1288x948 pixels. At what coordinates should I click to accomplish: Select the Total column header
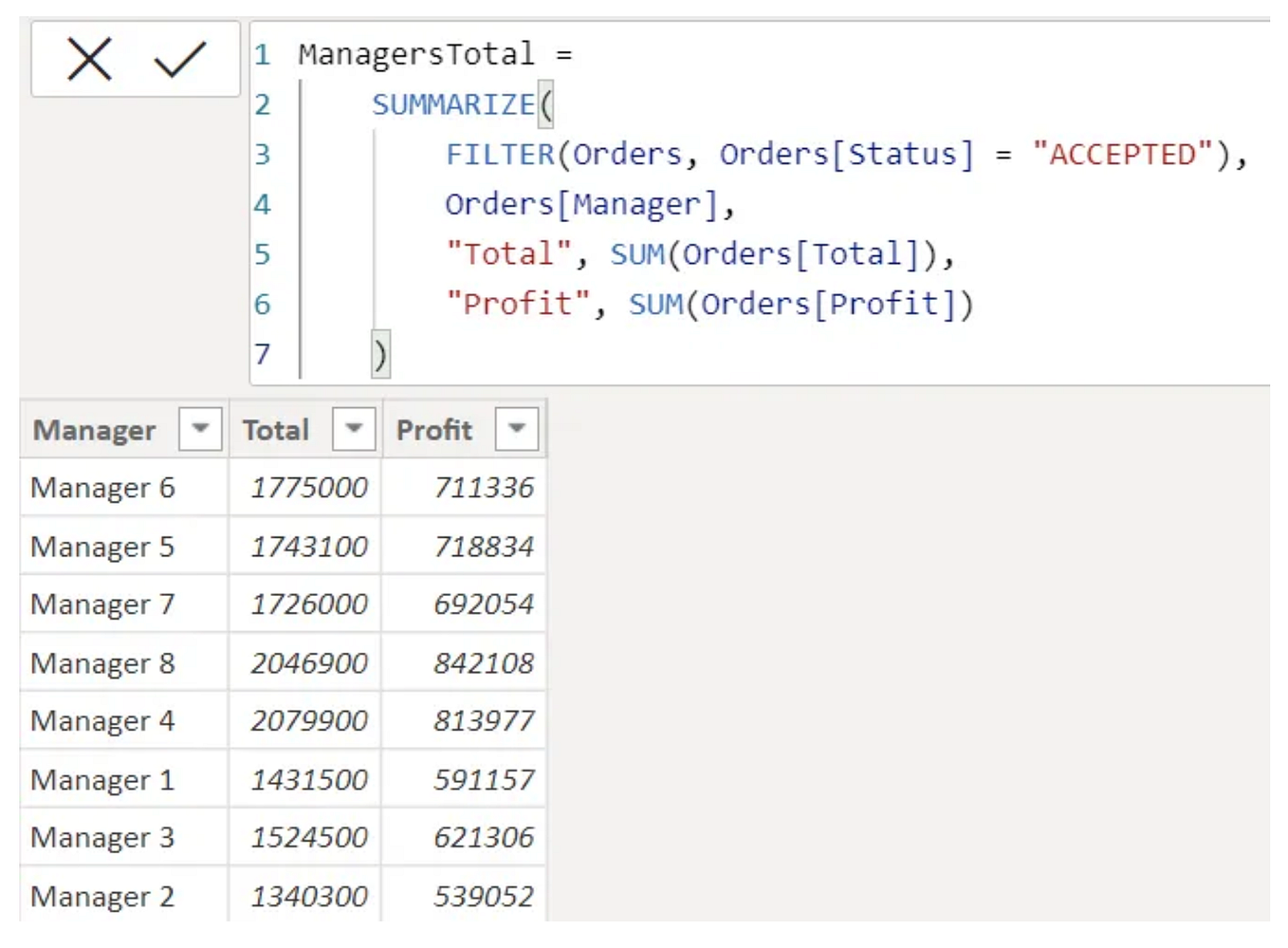pos(276,430)
